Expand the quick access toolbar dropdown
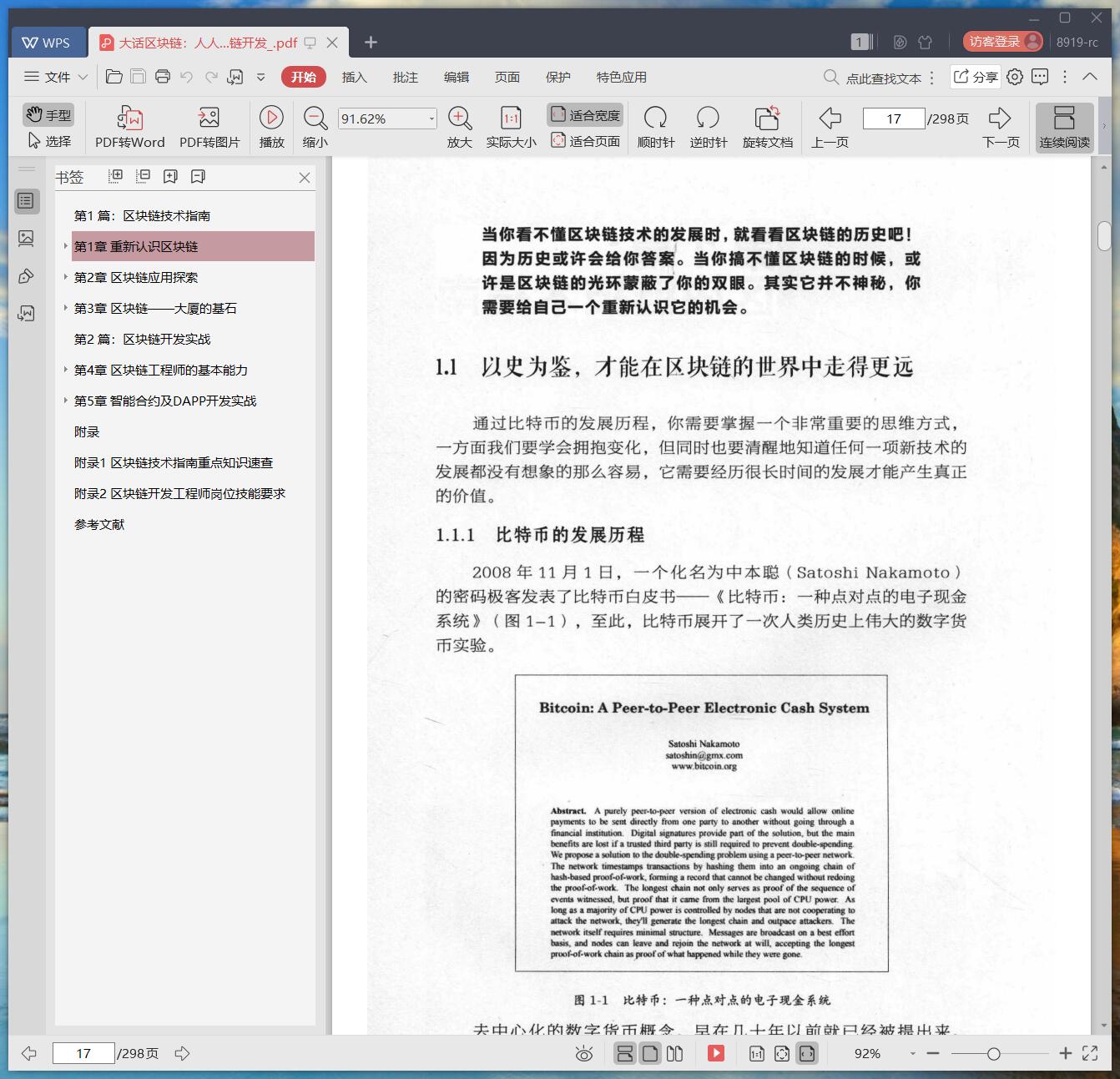This screenshot has height=1079, width=1120. (260, 77)
